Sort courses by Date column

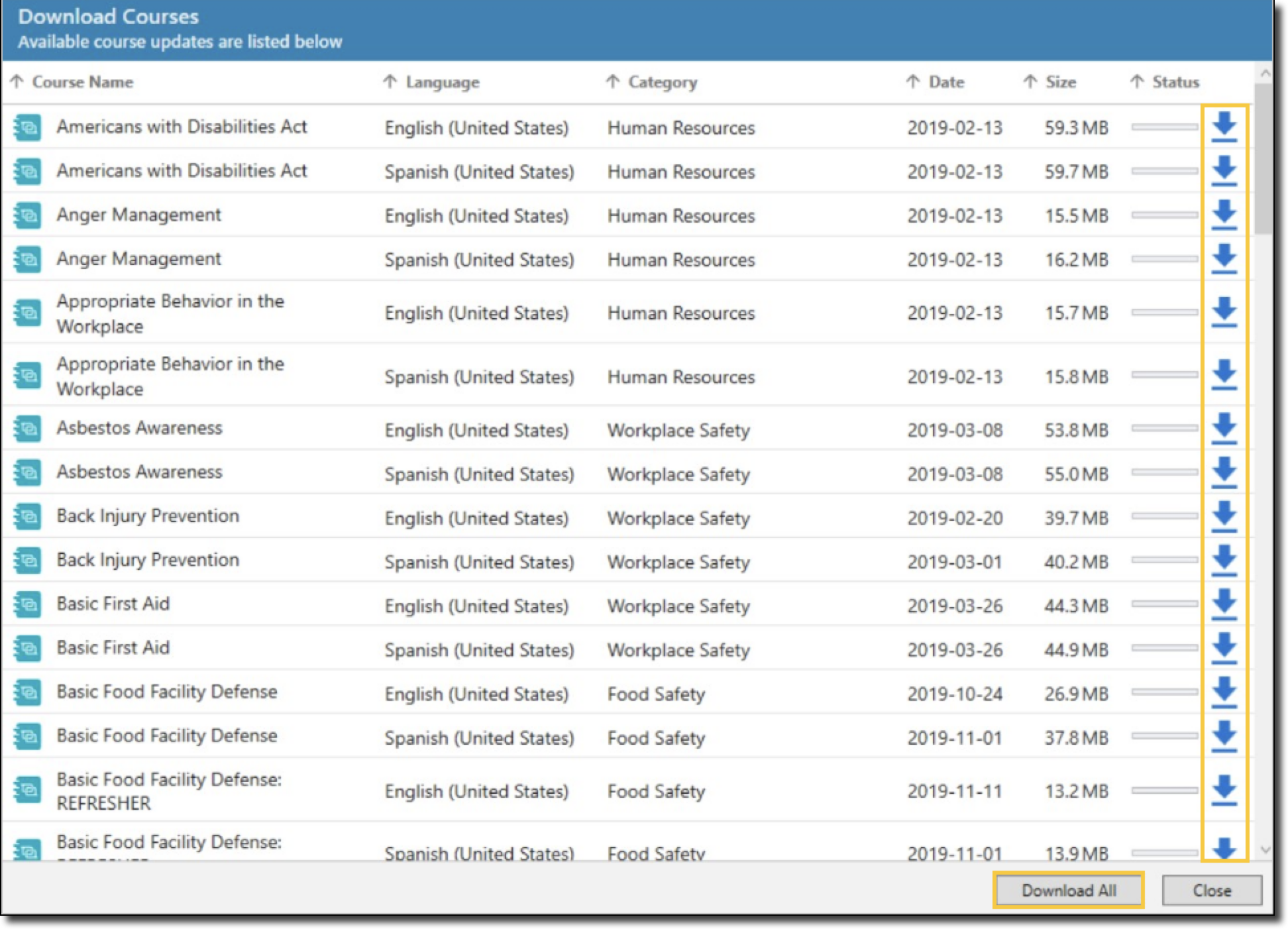[945, 82]
